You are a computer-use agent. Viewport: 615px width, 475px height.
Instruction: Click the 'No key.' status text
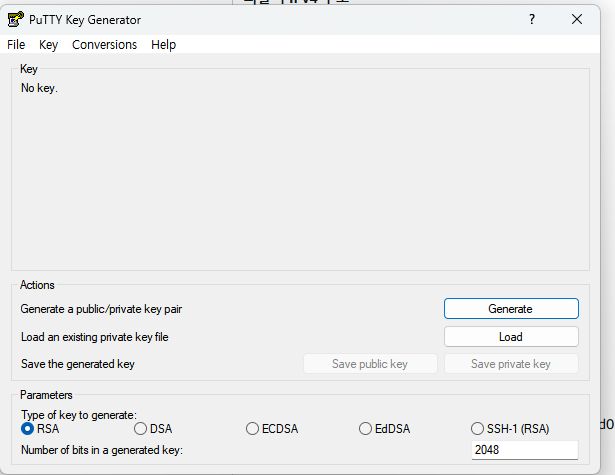tap(39, 88)
